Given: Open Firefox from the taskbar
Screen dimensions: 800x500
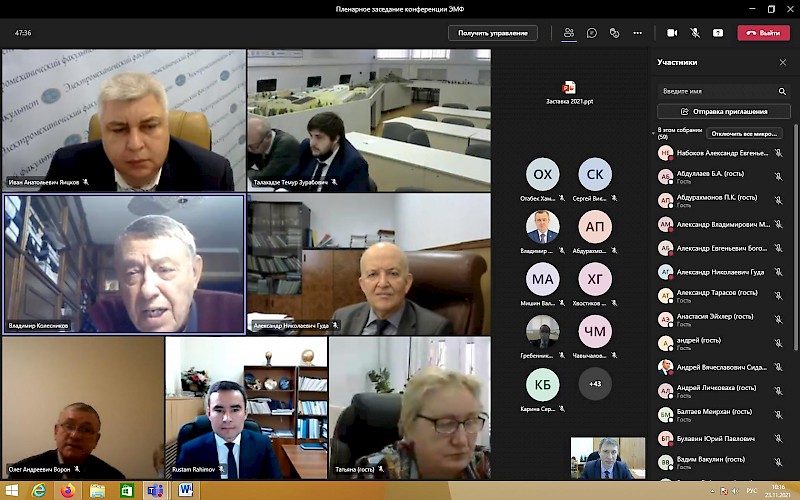Looking at the screenshot, I should (67, 490).
